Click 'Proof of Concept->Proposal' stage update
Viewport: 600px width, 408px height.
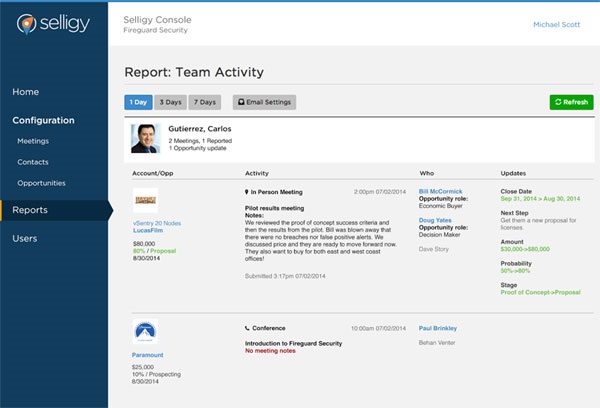coord(540,292)
